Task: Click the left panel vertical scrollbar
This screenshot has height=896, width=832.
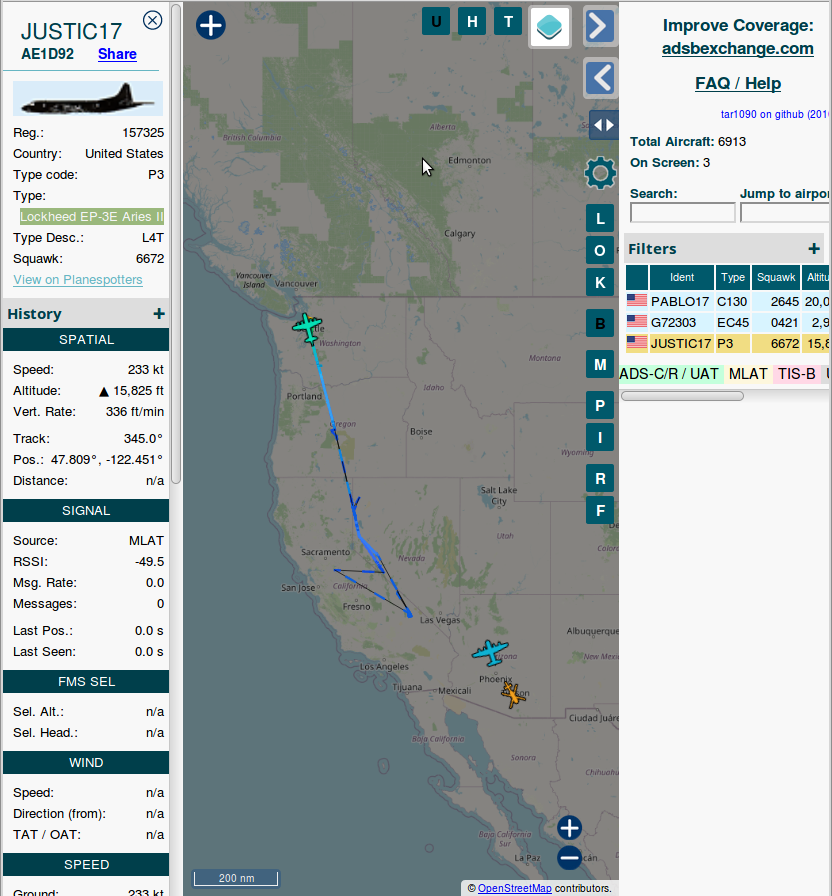Action: pos(176,243)
